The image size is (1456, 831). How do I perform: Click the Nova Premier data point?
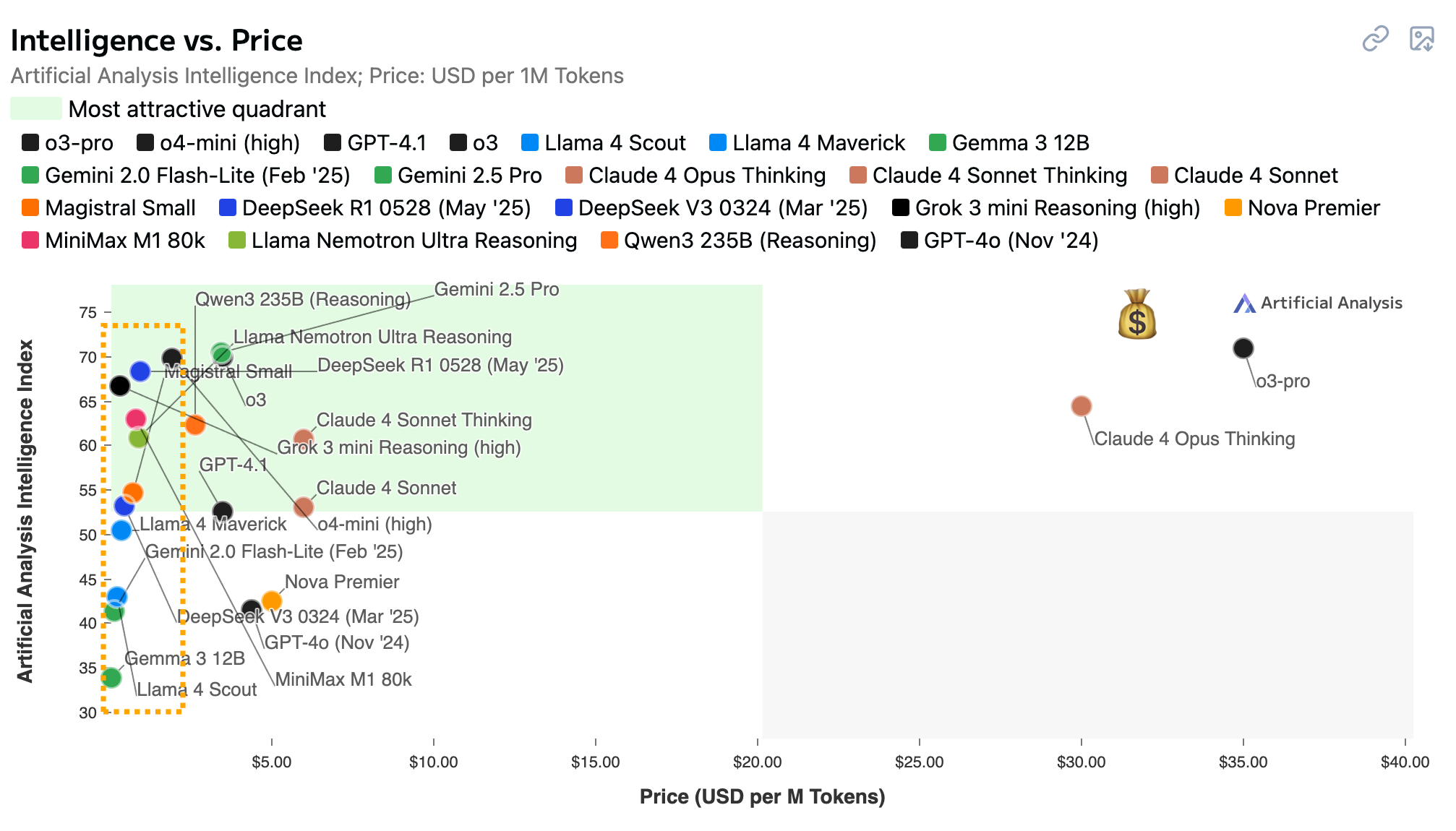coord(271,600)
